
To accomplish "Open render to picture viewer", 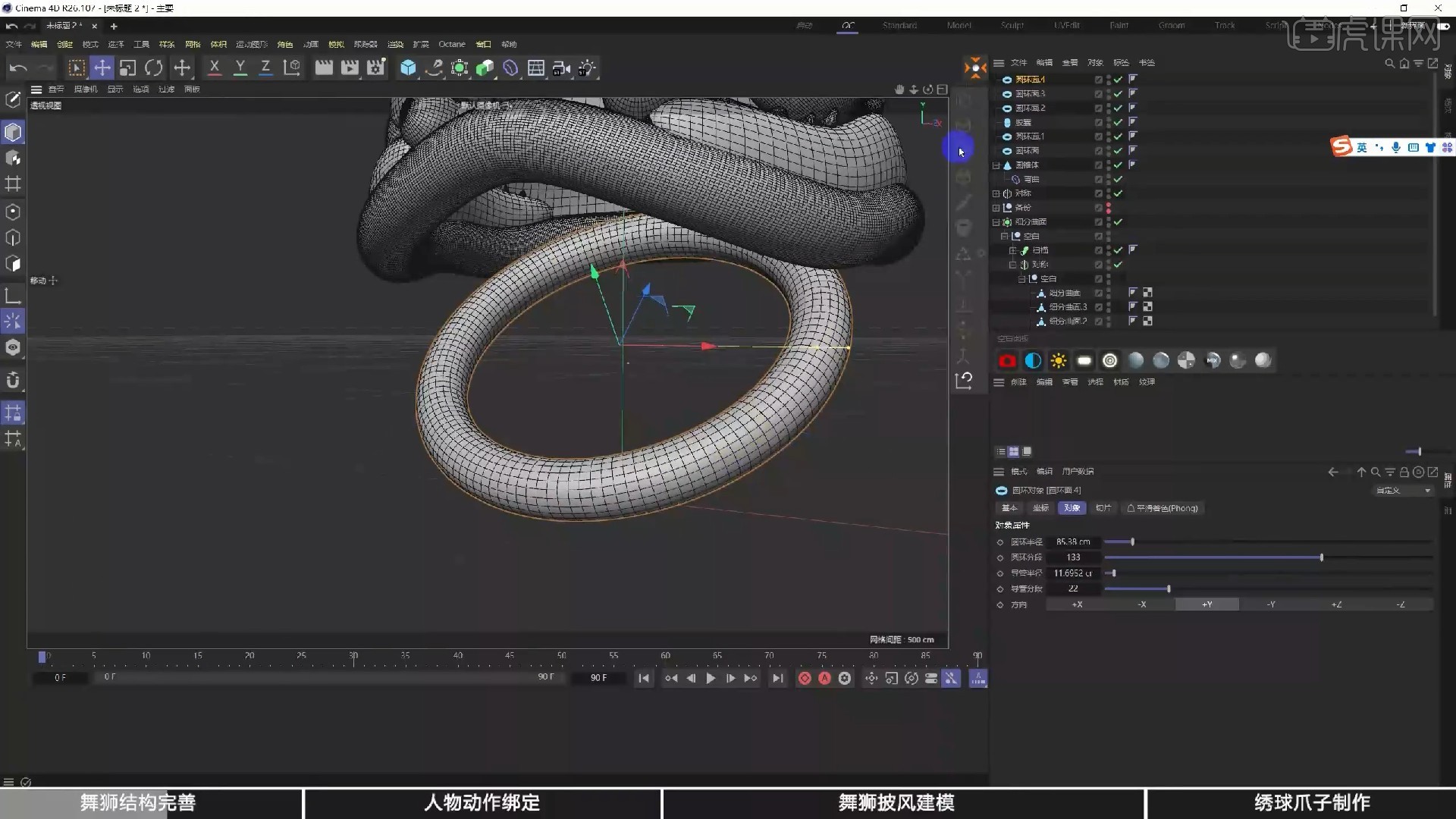I will coord(350,68).
